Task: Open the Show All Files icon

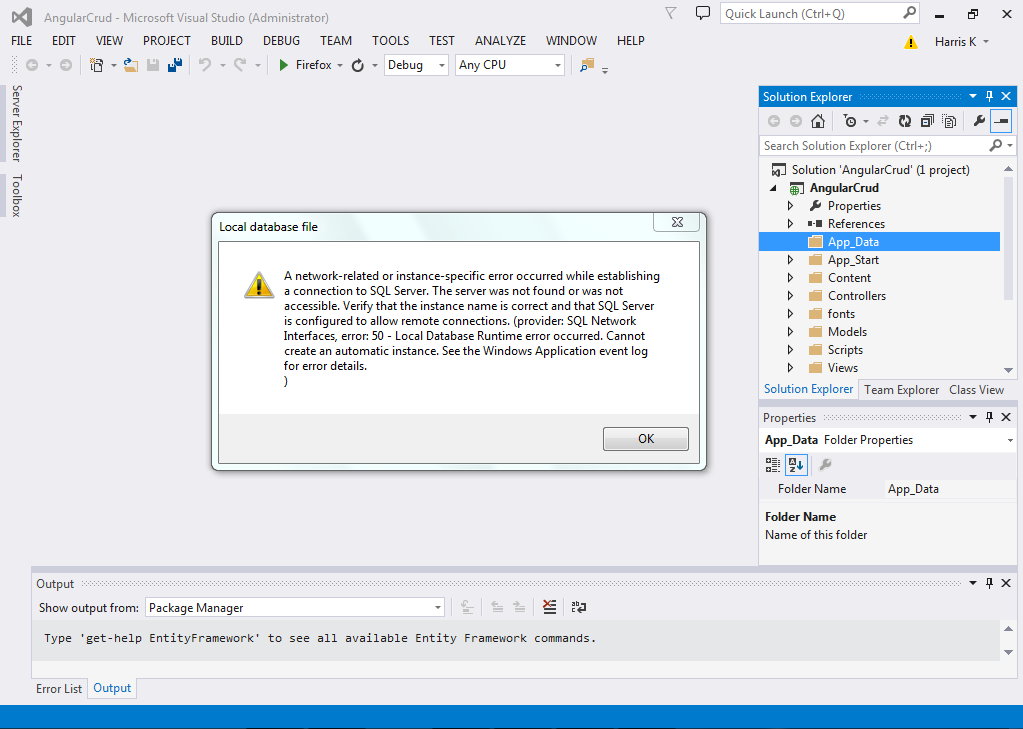Action: [950, 120]
